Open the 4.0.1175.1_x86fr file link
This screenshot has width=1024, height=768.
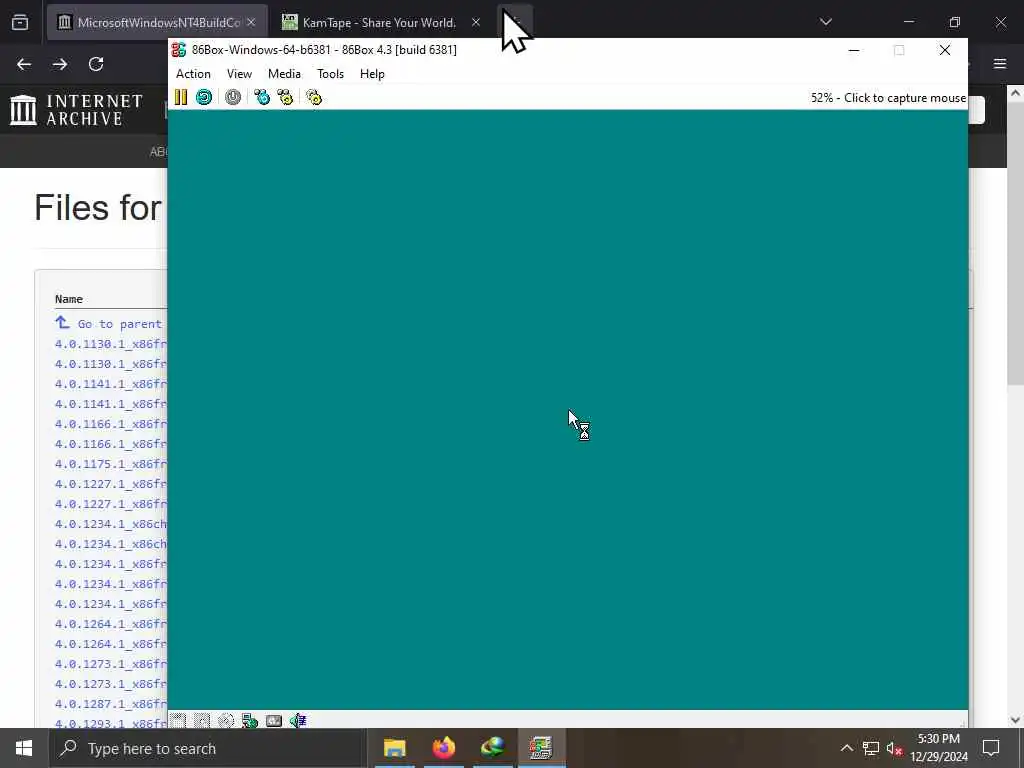point(110,464)
